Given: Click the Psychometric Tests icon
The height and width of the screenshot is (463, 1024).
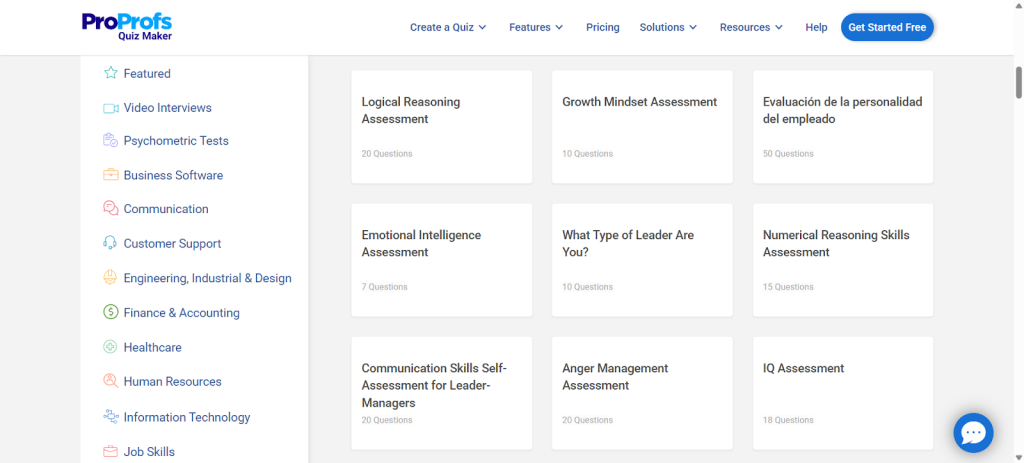Looking at the screenshot, I should [x=111, y=141].
